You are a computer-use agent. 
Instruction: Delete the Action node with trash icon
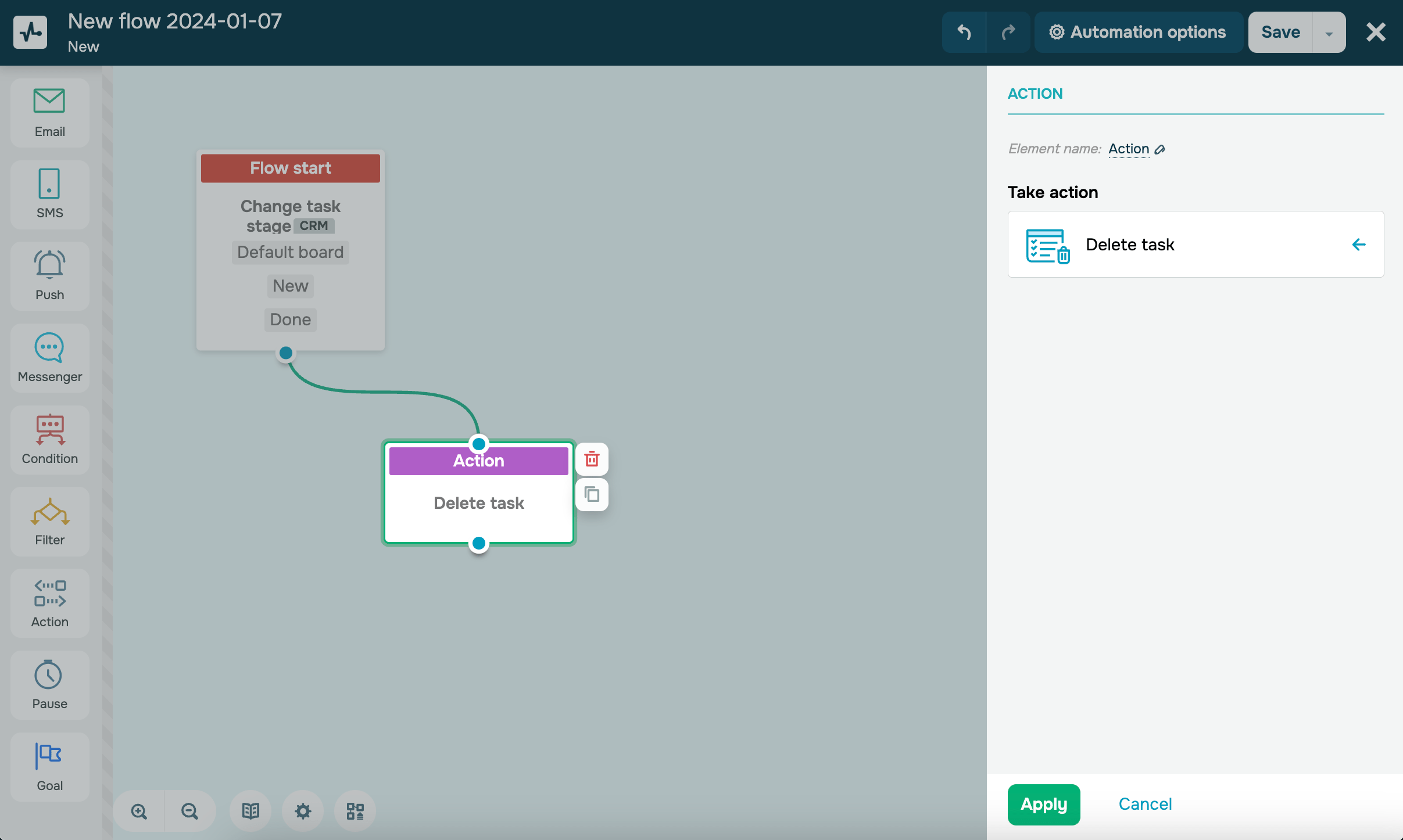click(x=592, y=459)
